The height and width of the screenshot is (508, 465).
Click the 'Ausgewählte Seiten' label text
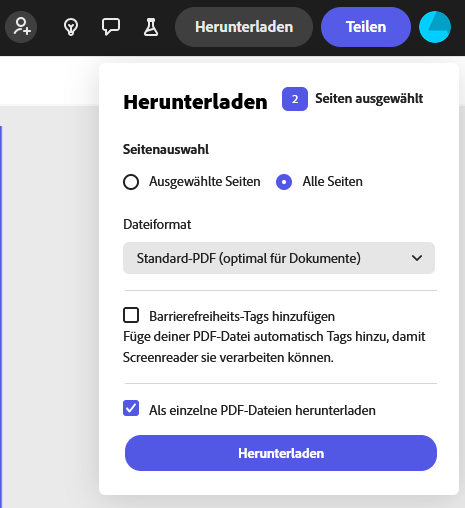pyautogui.click(x=205, y=182)
